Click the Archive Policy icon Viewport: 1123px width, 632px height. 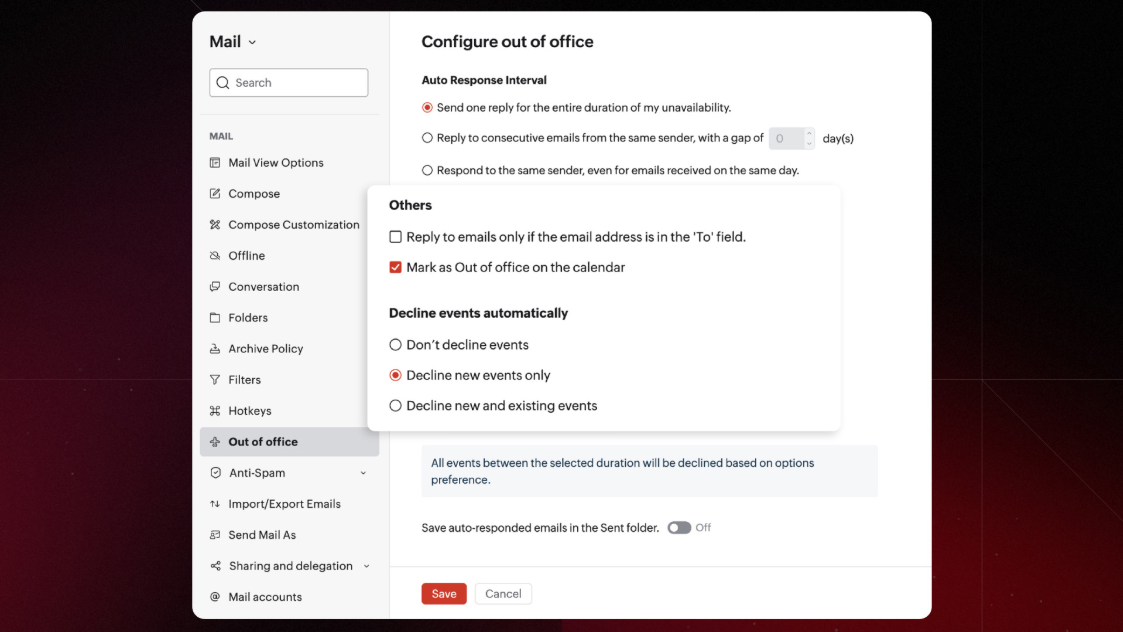pos(215,349)
